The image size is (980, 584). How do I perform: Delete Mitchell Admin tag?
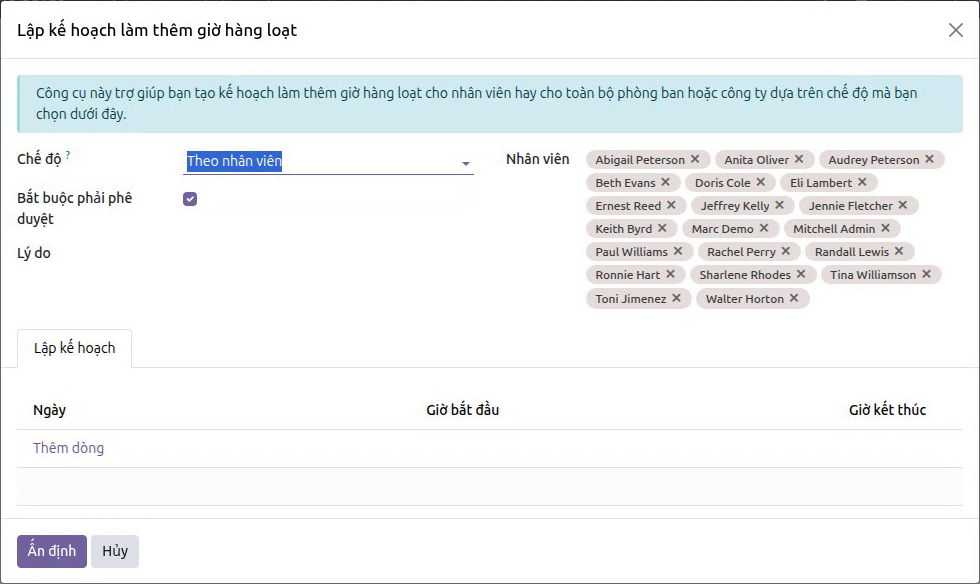coord(886,228)
